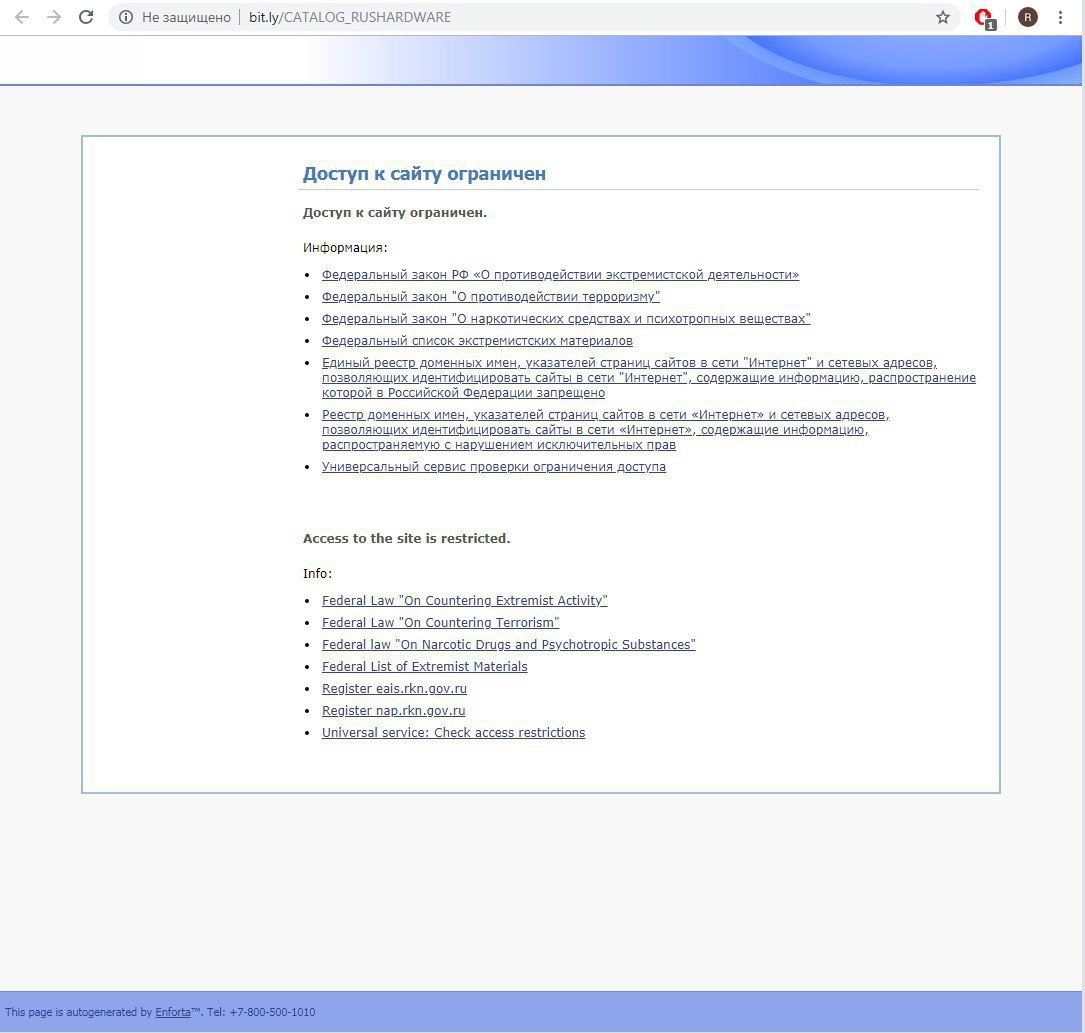
Task: Open 'Универсальный сервис проверки ограничения доступа'
Action: point(493,467)
